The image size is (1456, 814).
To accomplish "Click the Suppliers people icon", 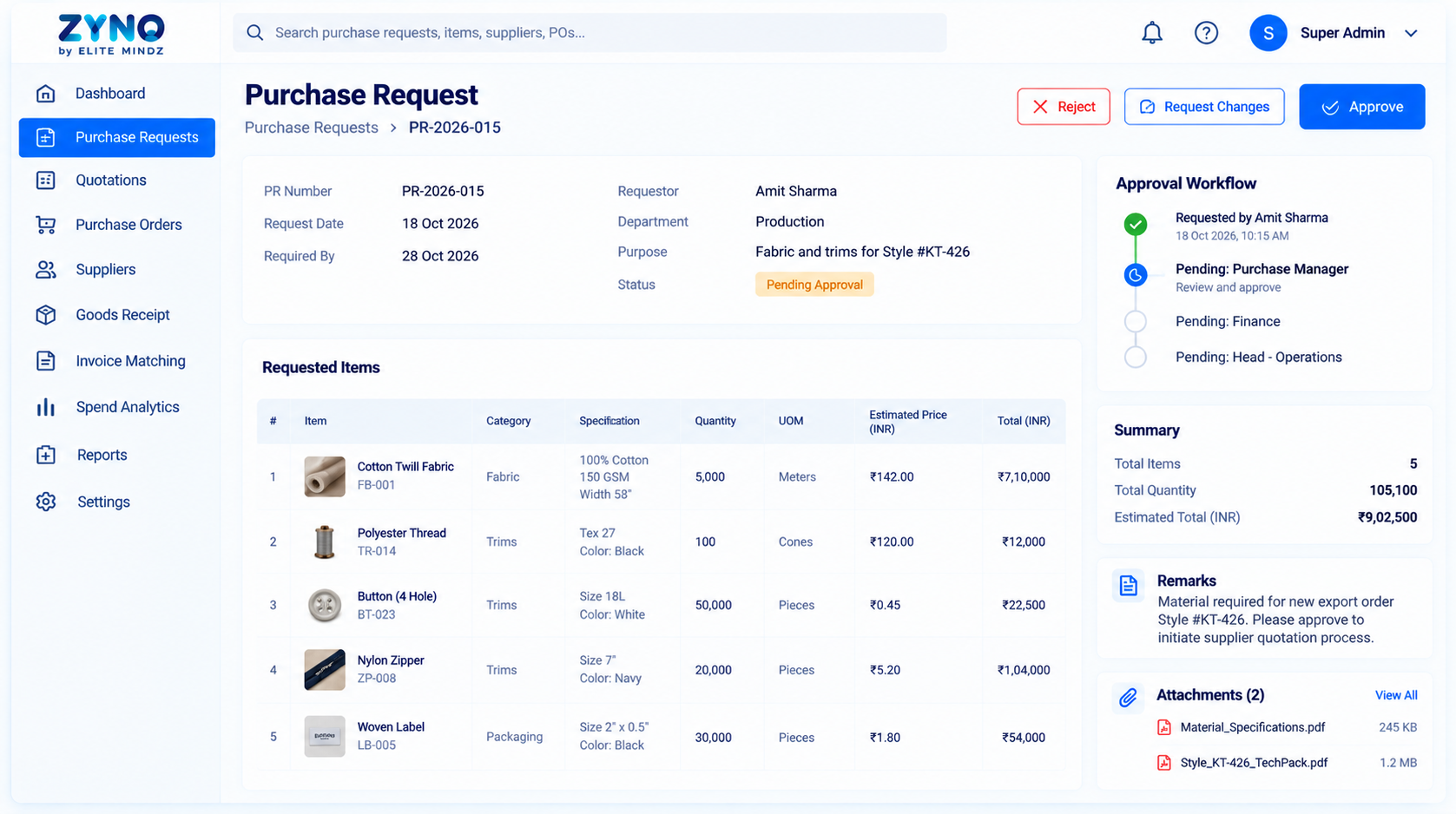I will click(46, 270).
